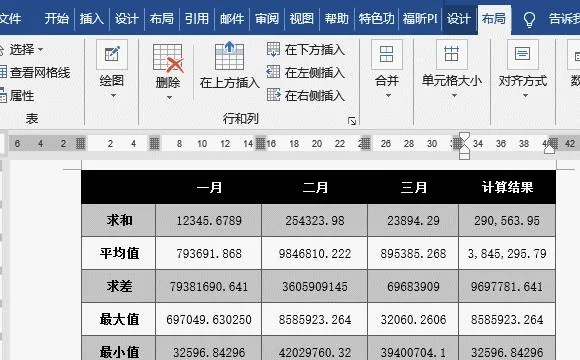580x360 pixels.
Task: Click the 单元格大小 icon
Action: click(451, 54)
